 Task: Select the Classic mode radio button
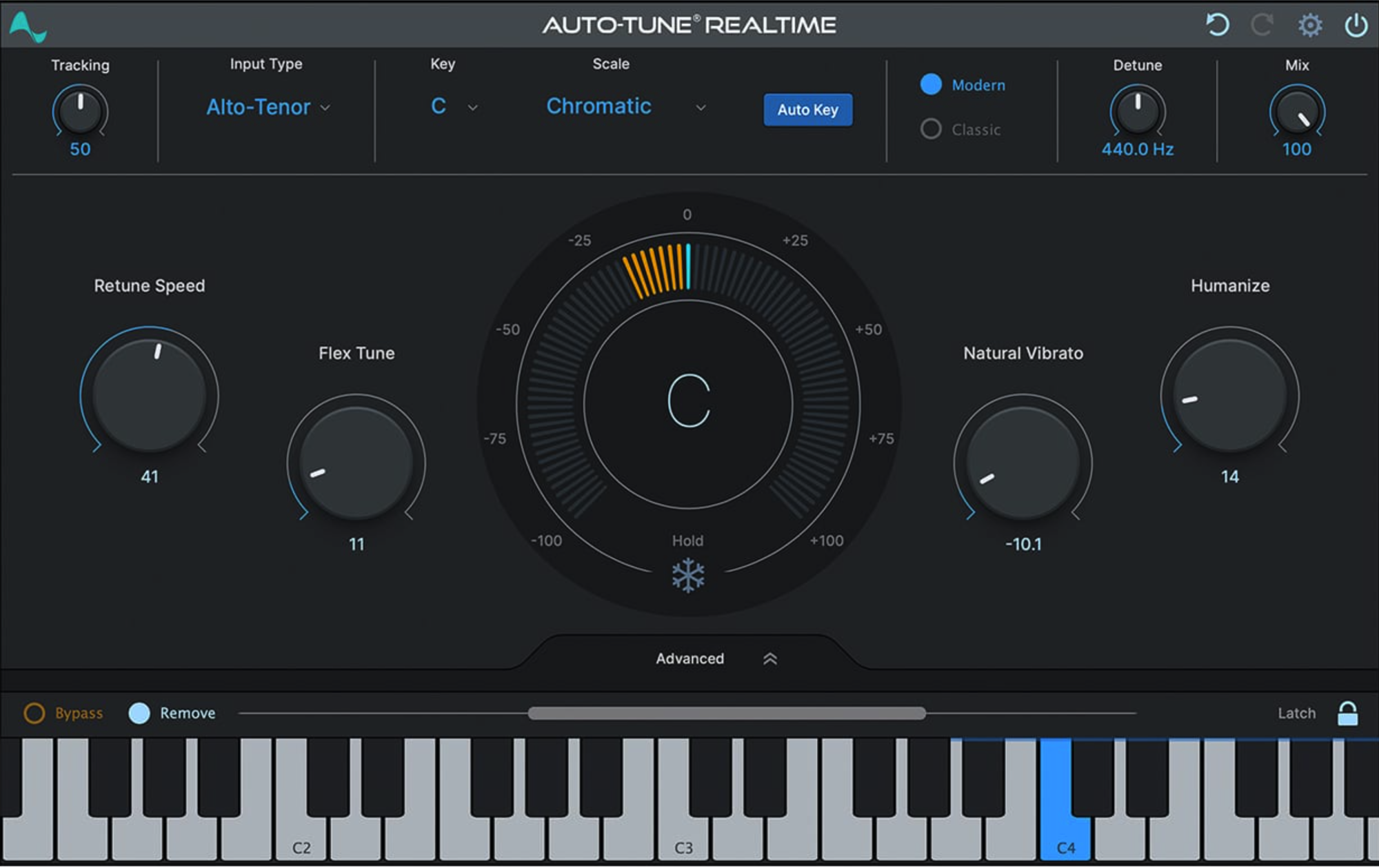[x=931, y=129]
